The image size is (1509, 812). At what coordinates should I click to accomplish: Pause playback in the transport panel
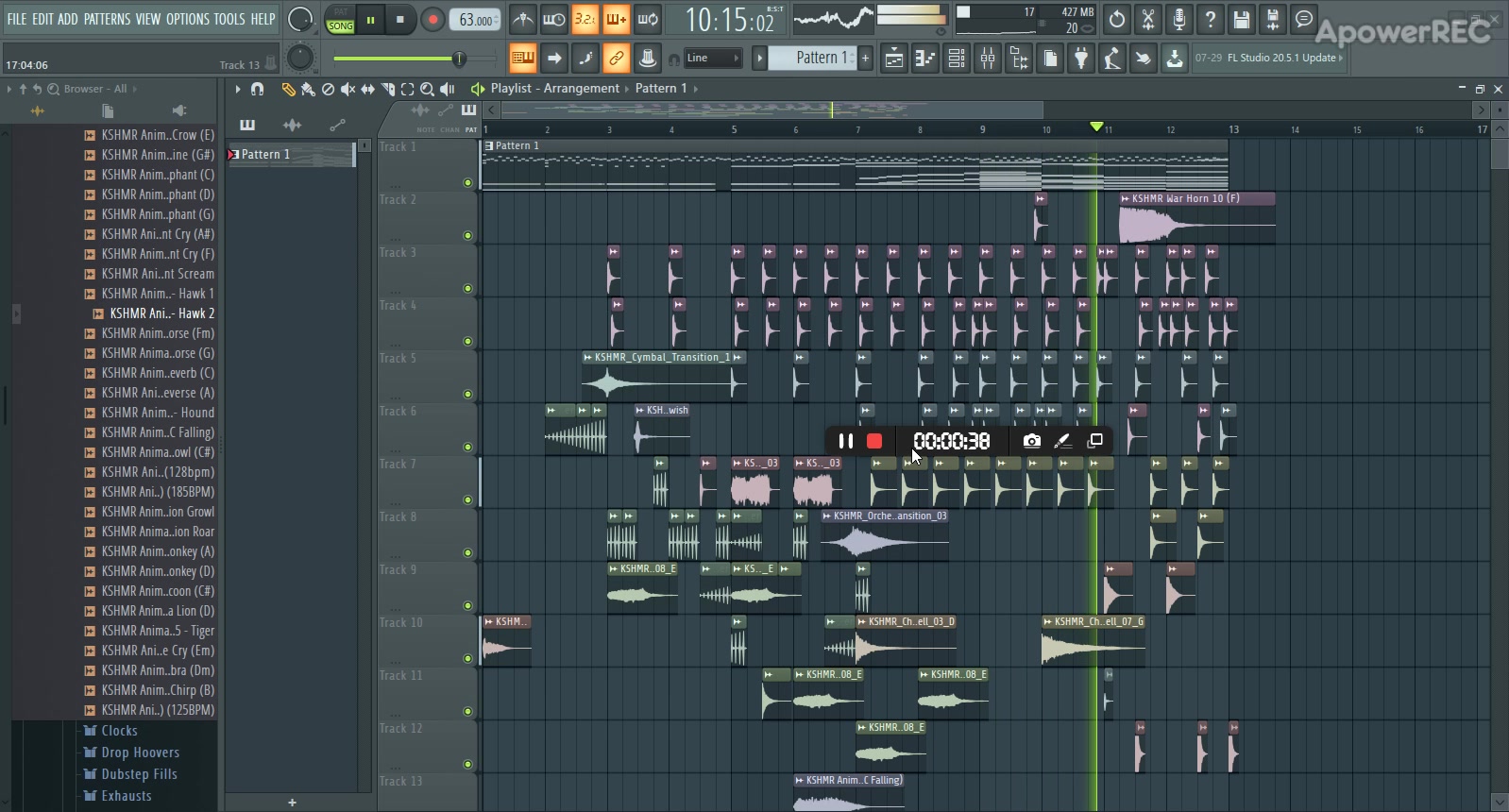pyautogui.click(x=370, y=20)
